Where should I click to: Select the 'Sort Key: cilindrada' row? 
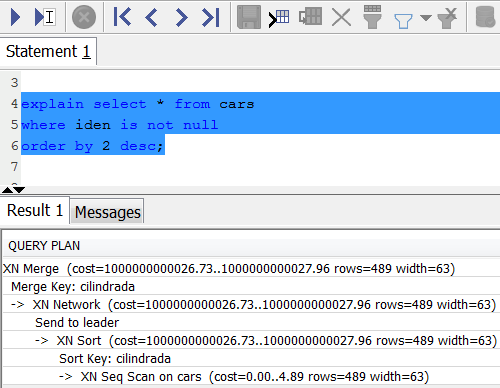pyautogui.click(x=251, y=358)
